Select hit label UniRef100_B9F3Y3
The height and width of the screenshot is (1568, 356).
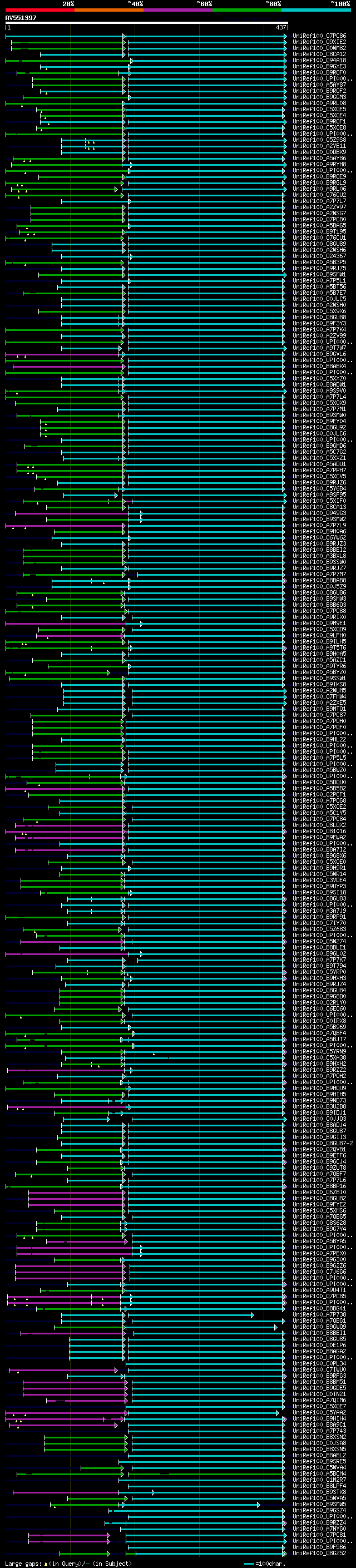click(x=319, y=324)
